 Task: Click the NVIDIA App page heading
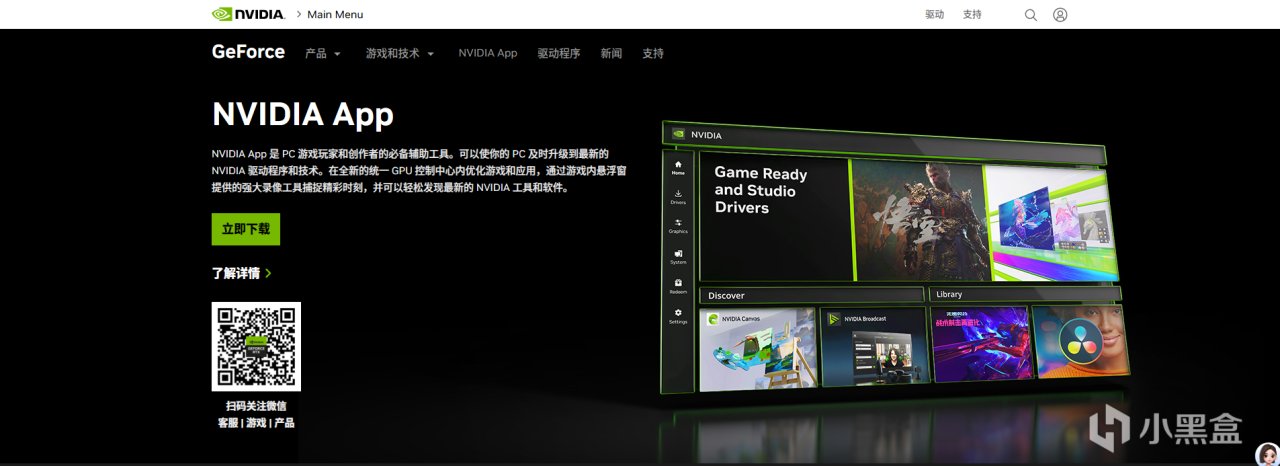coord(303,114)
